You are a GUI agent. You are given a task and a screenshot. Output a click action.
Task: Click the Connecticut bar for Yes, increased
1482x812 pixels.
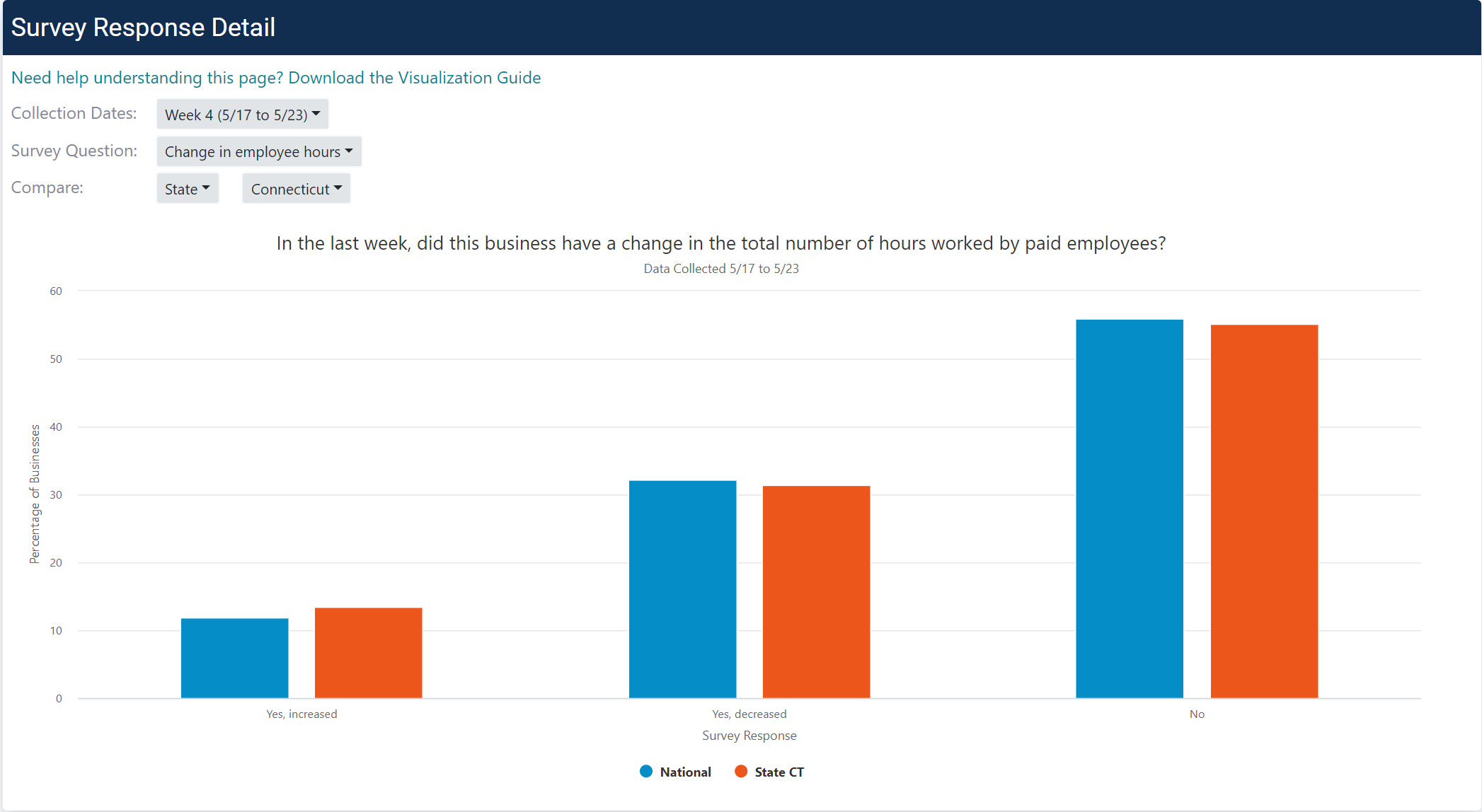(x=368, y=653)
